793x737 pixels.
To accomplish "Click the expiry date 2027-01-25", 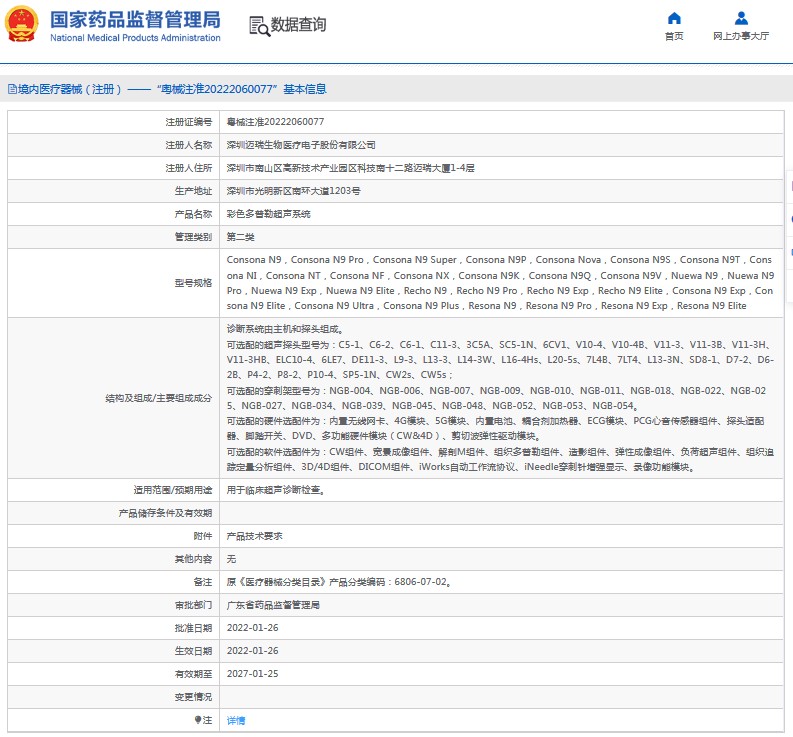I will click(x=252, y=674).
